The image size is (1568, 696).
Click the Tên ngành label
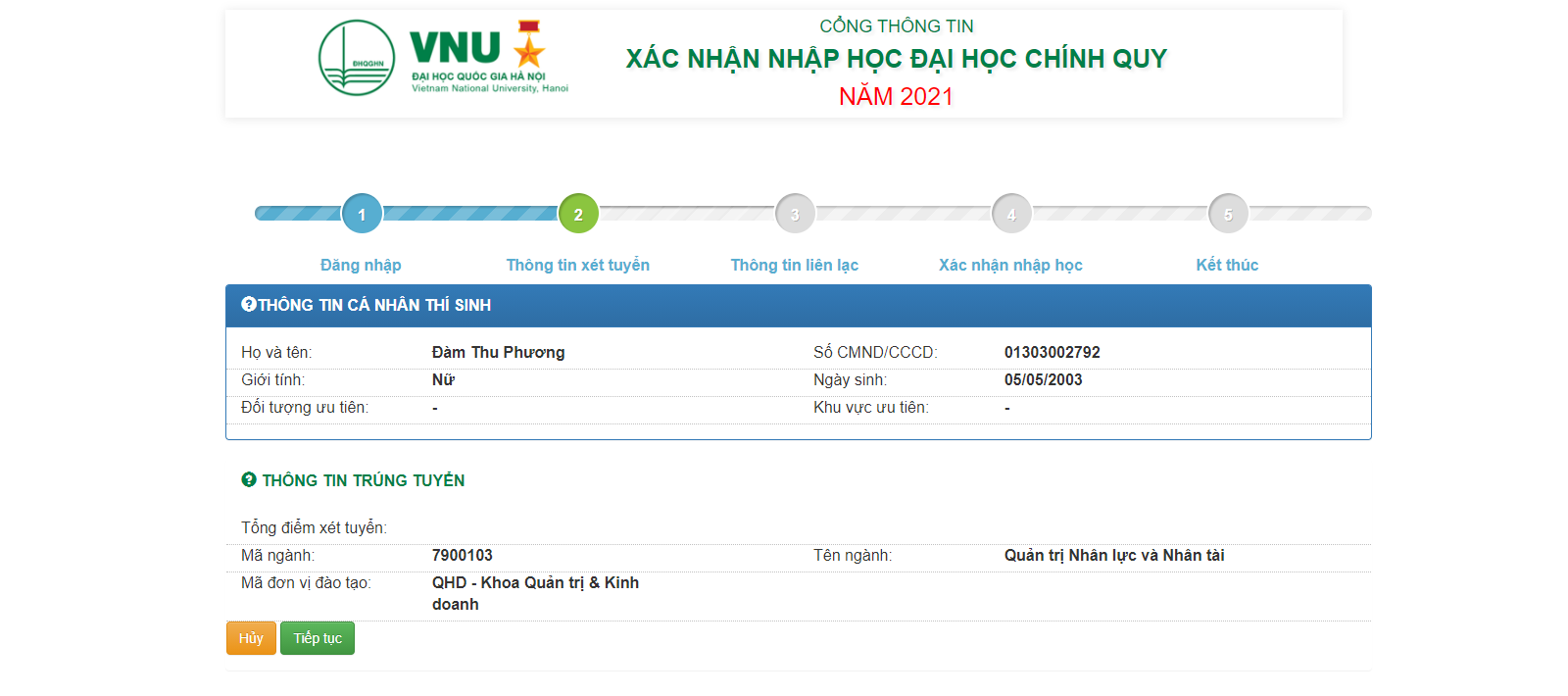click(x=853, y=555)
